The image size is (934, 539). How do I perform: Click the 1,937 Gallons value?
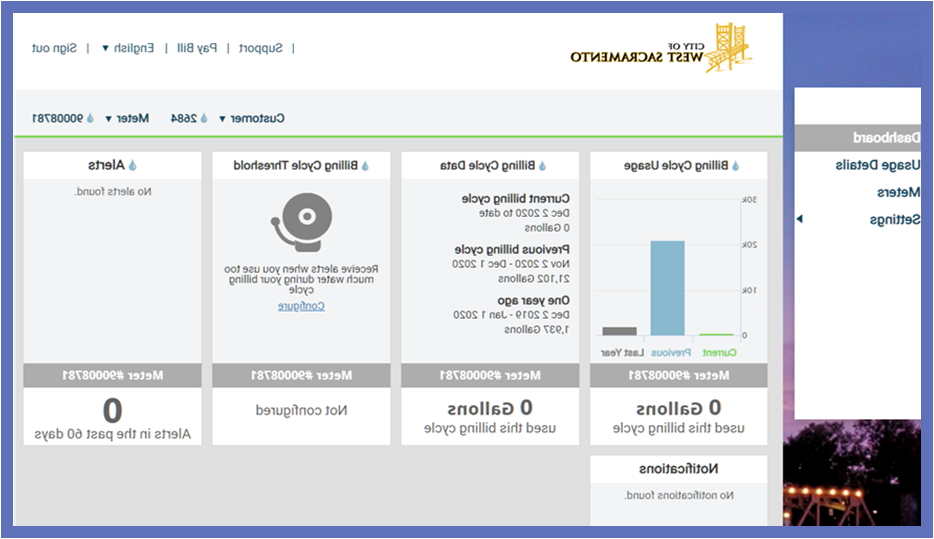point(537,329)
